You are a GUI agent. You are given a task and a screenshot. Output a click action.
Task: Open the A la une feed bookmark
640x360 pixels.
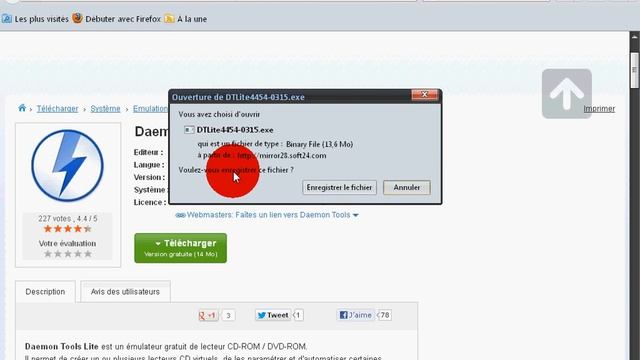pos(186,19)
